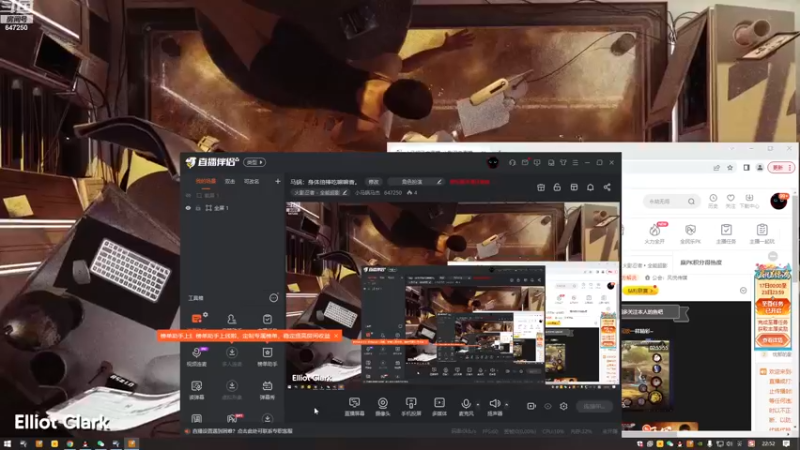Hide the 全屏1 source with eye icon
Viewport: 800px width, 450px height.
click(188, 208)
